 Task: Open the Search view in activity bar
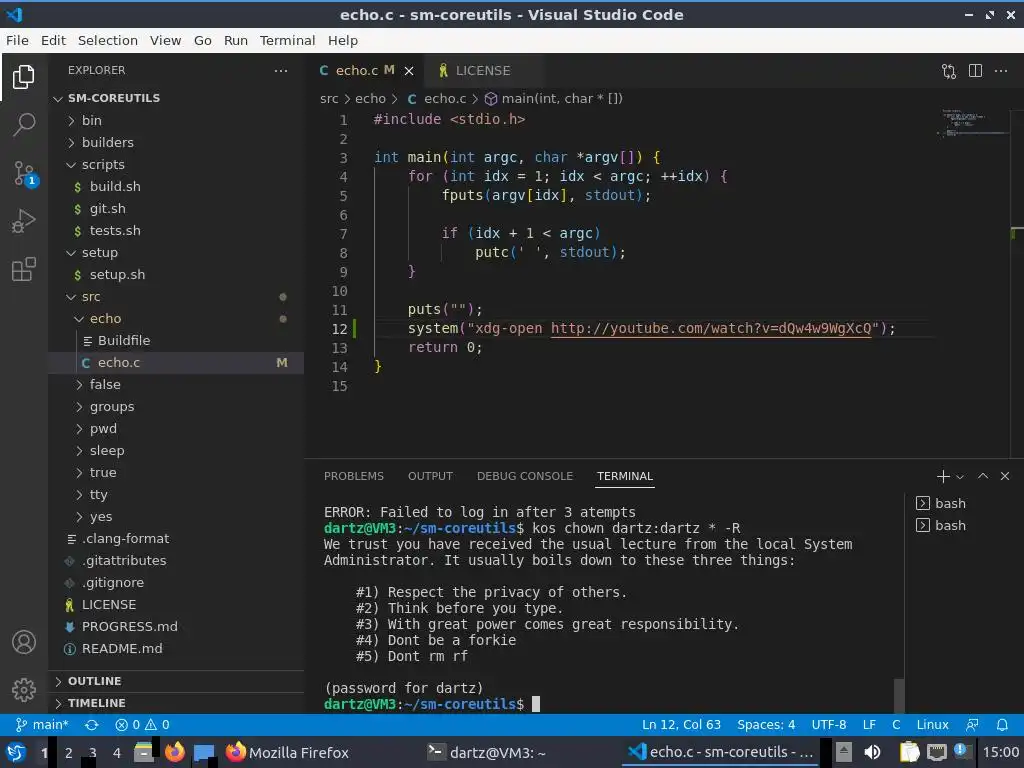click(x=24, y=124)
